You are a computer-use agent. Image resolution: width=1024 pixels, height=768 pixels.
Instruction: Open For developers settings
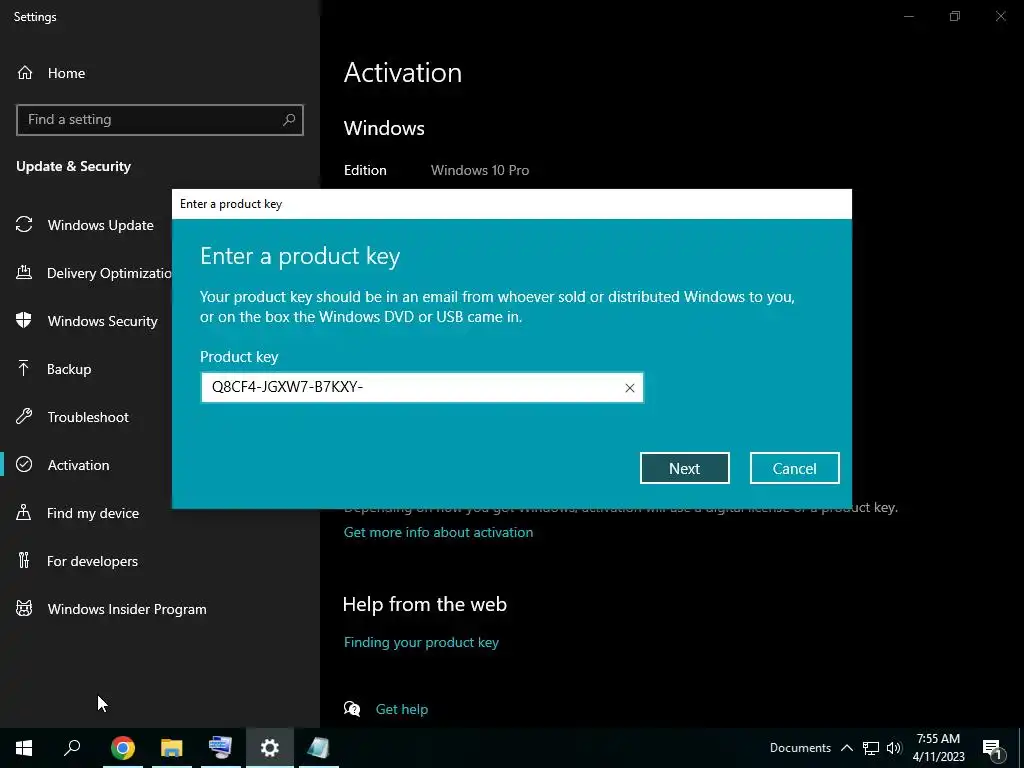coord(92,561)
